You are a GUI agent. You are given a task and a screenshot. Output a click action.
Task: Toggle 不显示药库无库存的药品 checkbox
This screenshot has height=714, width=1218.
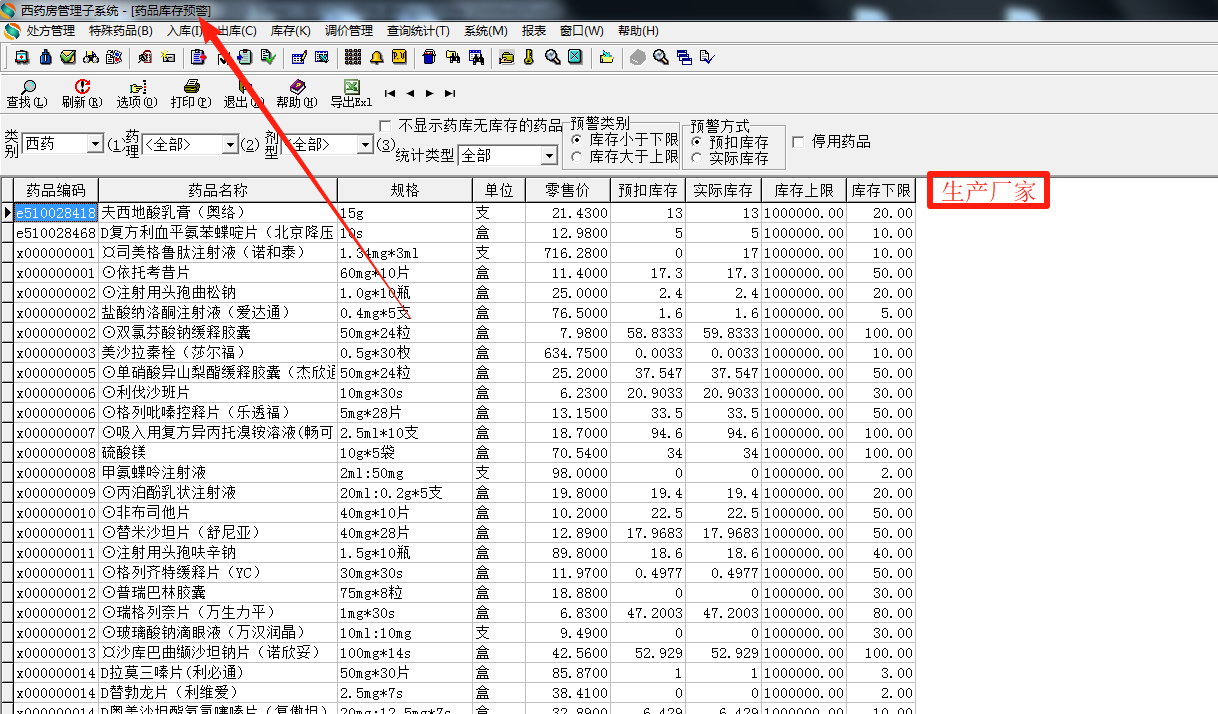pos(386,126)
